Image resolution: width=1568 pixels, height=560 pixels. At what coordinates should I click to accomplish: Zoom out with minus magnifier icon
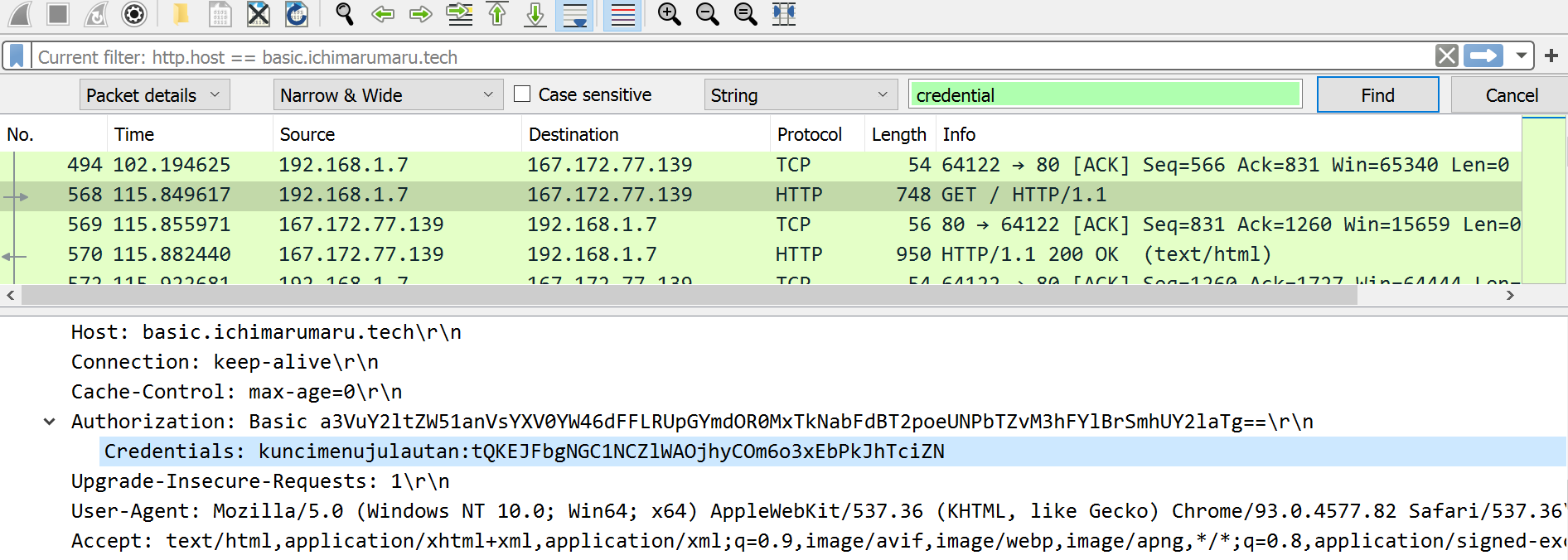[x=707, y=14]
